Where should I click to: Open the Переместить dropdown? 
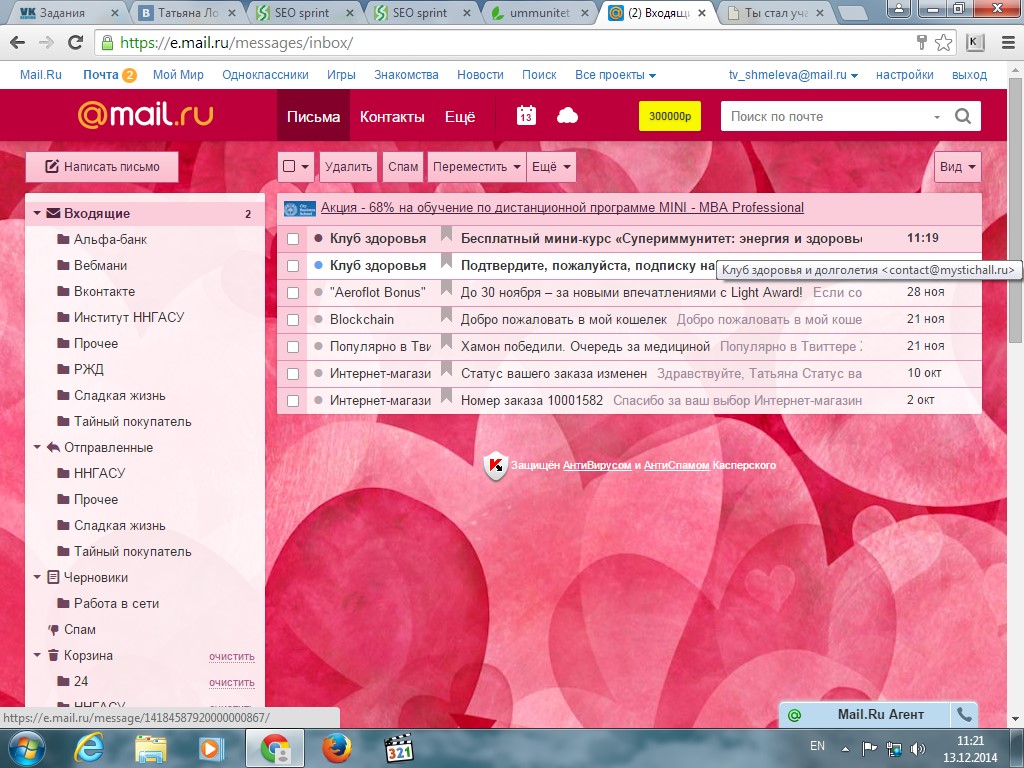477,167
